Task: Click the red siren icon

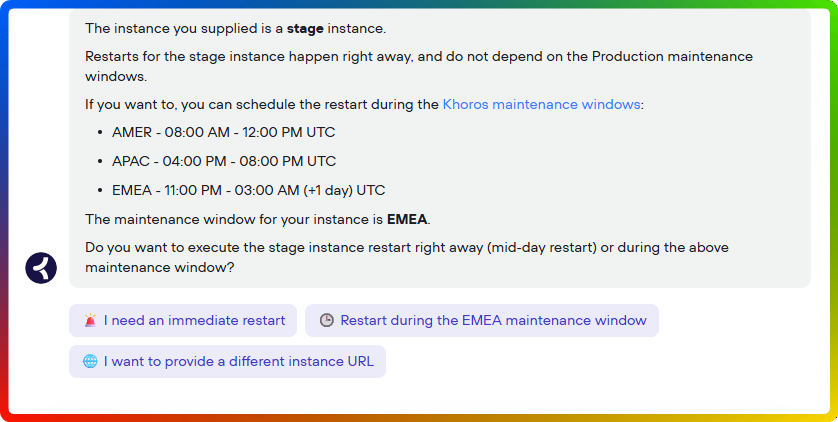Action: [x=91, y=321]
